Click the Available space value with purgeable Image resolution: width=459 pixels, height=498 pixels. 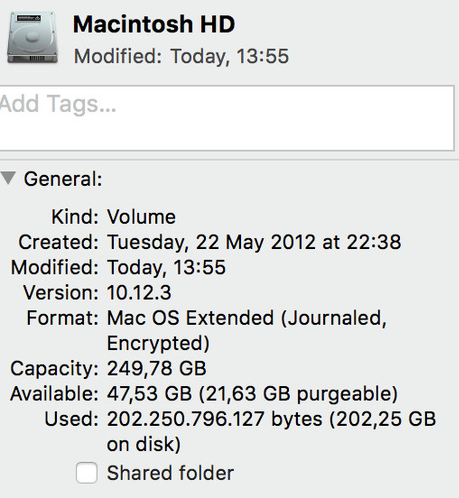point(252,394)
